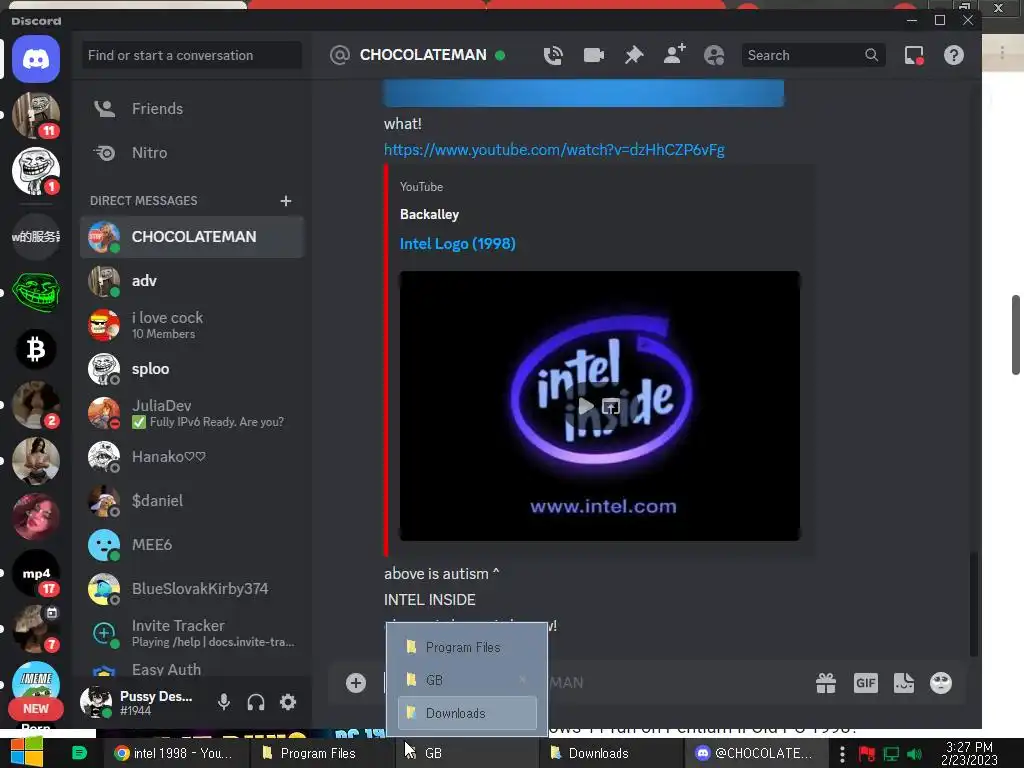
Task: Click the youtube.com watch link
Action: [554, 150]
